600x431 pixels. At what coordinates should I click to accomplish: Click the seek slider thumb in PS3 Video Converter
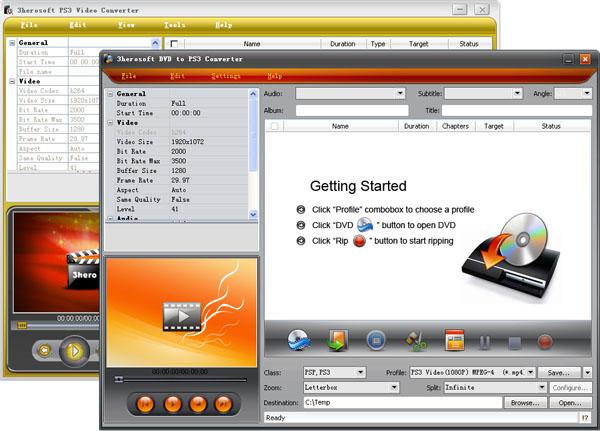(22, 325)
